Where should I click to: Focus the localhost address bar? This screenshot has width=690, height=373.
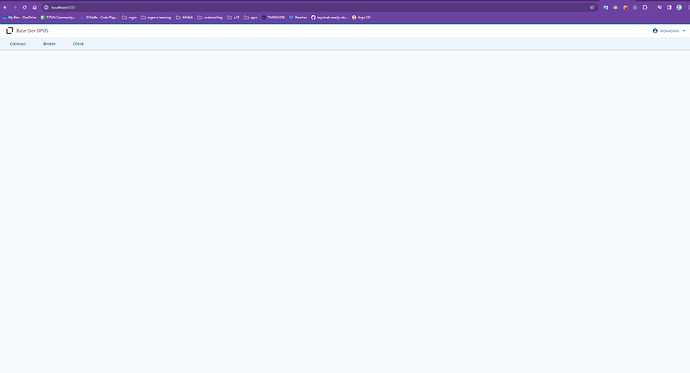319,7
